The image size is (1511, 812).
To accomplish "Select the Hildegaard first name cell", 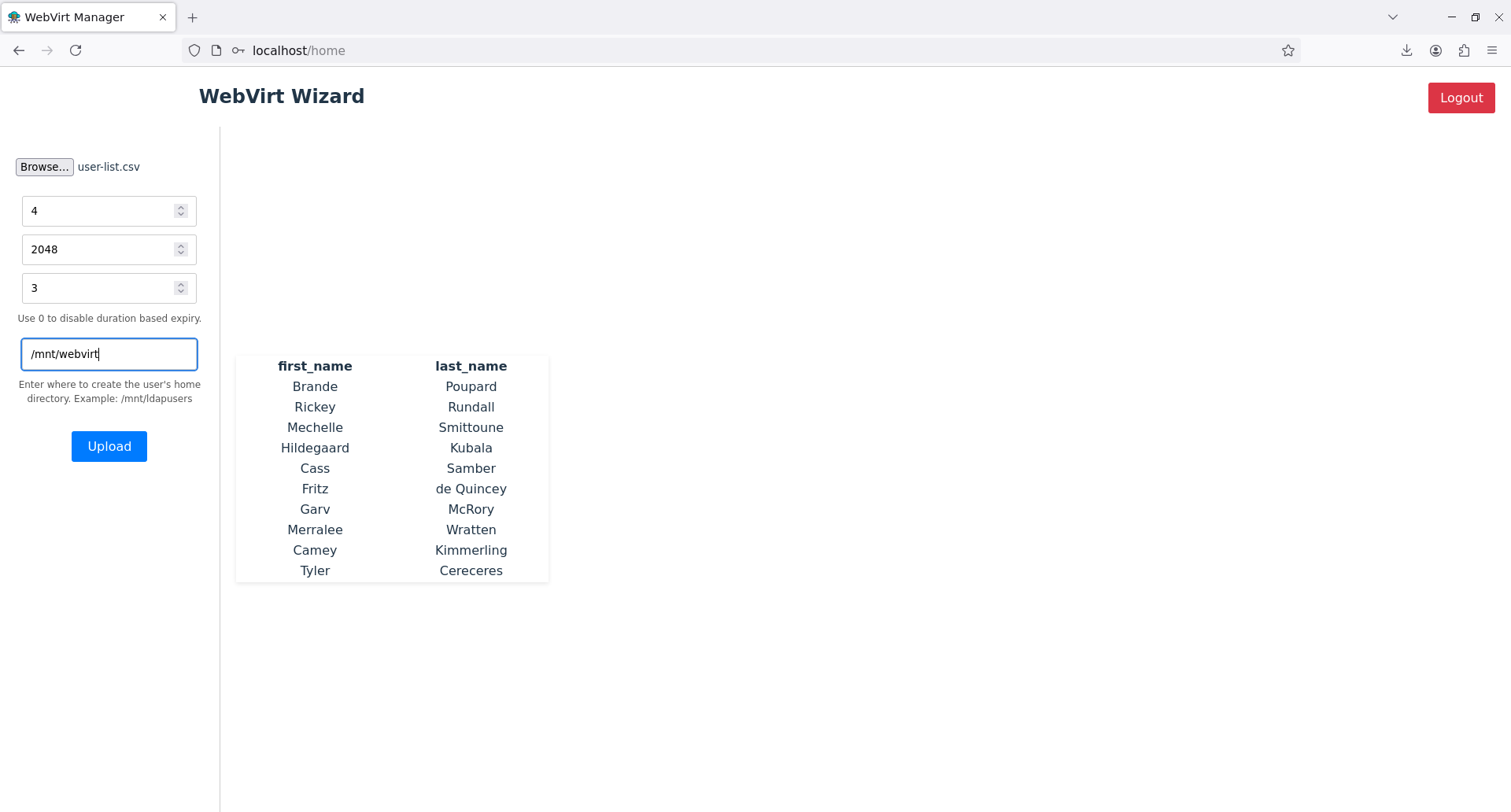I will tap(315, 448).
